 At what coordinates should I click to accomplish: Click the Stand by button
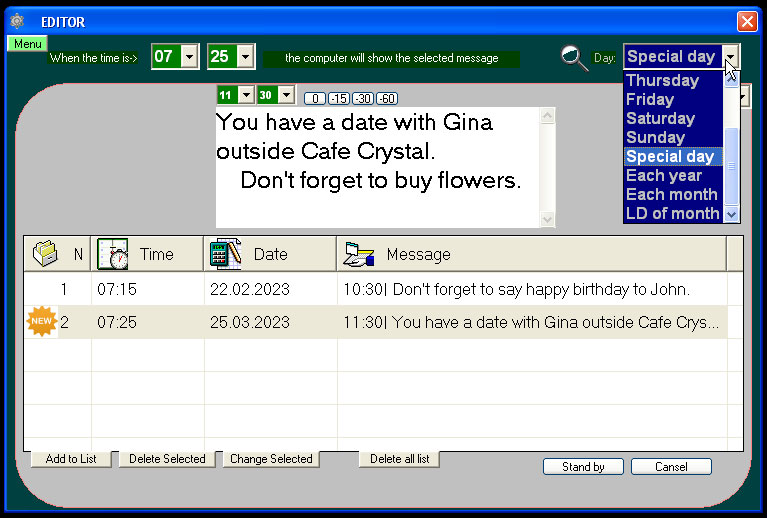coord(583,467)
